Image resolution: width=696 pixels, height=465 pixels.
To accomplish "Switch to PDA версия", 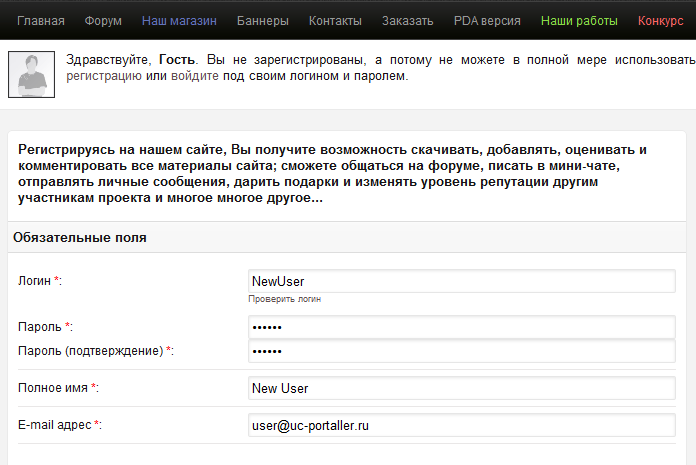I will coord(486,21).
